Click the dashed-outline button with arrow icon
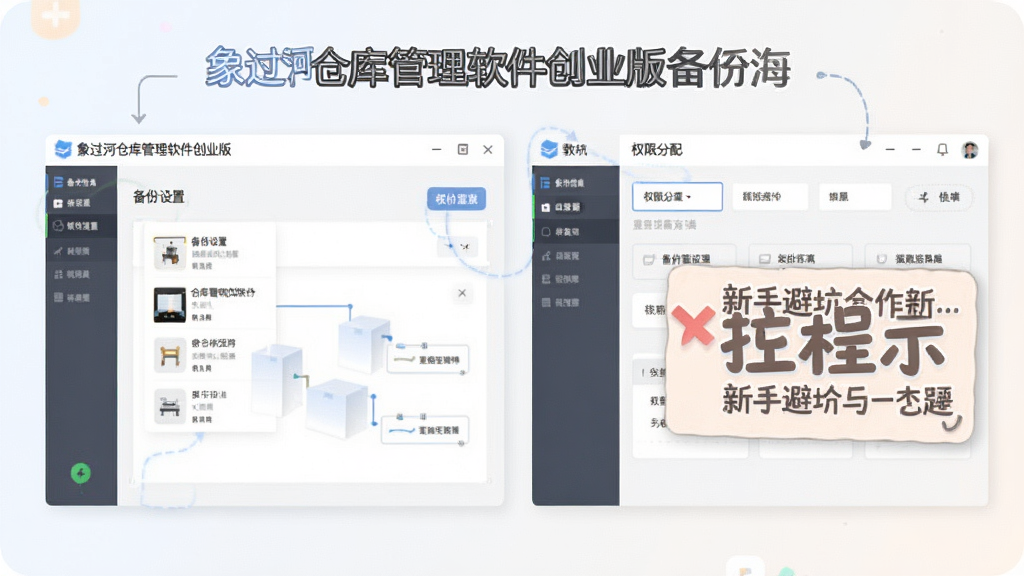This screenshot has height=576, width=1024. pyautogui.click(x=939, y=197)
